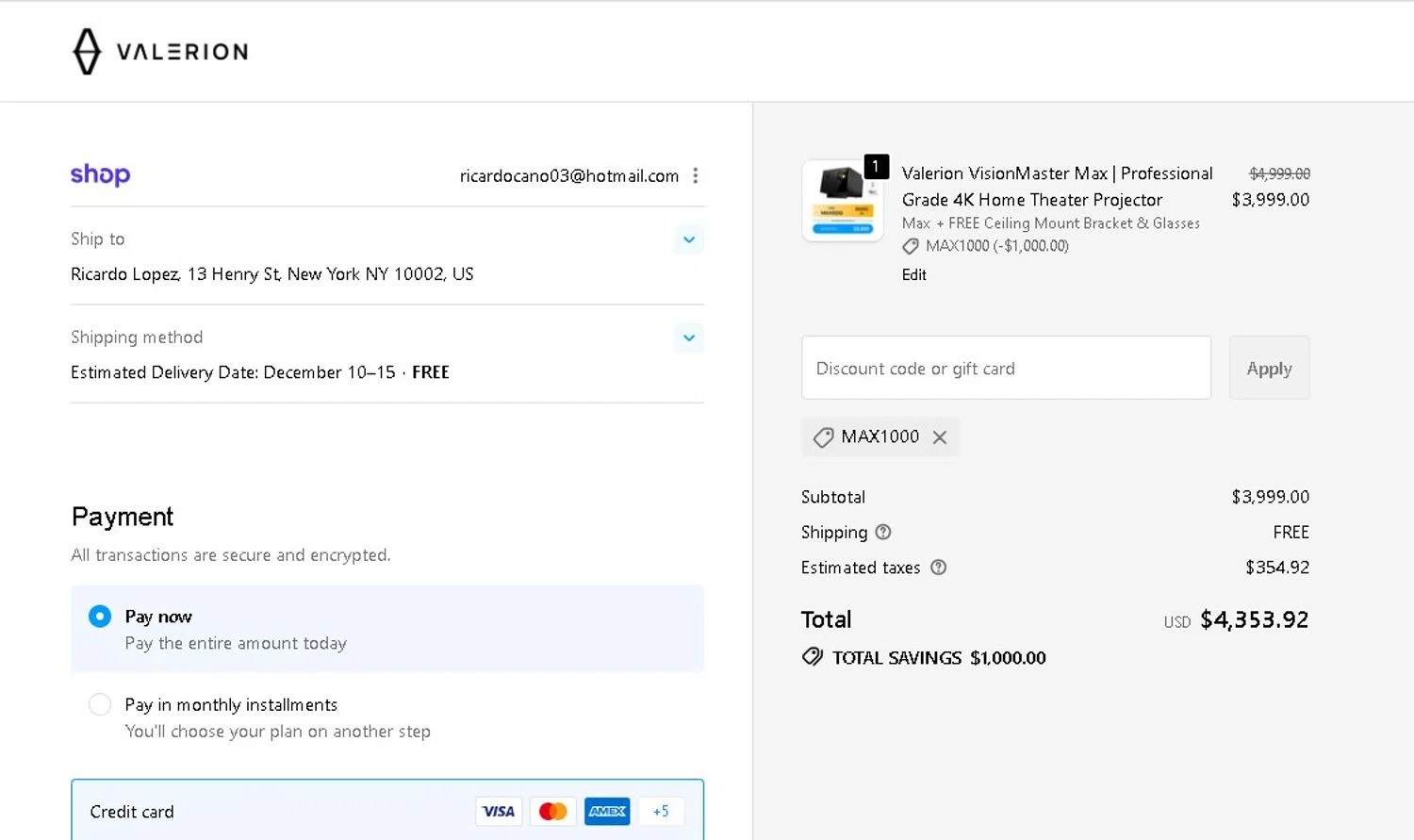Open the Estimated taxes help icon

tap(939, 568)
